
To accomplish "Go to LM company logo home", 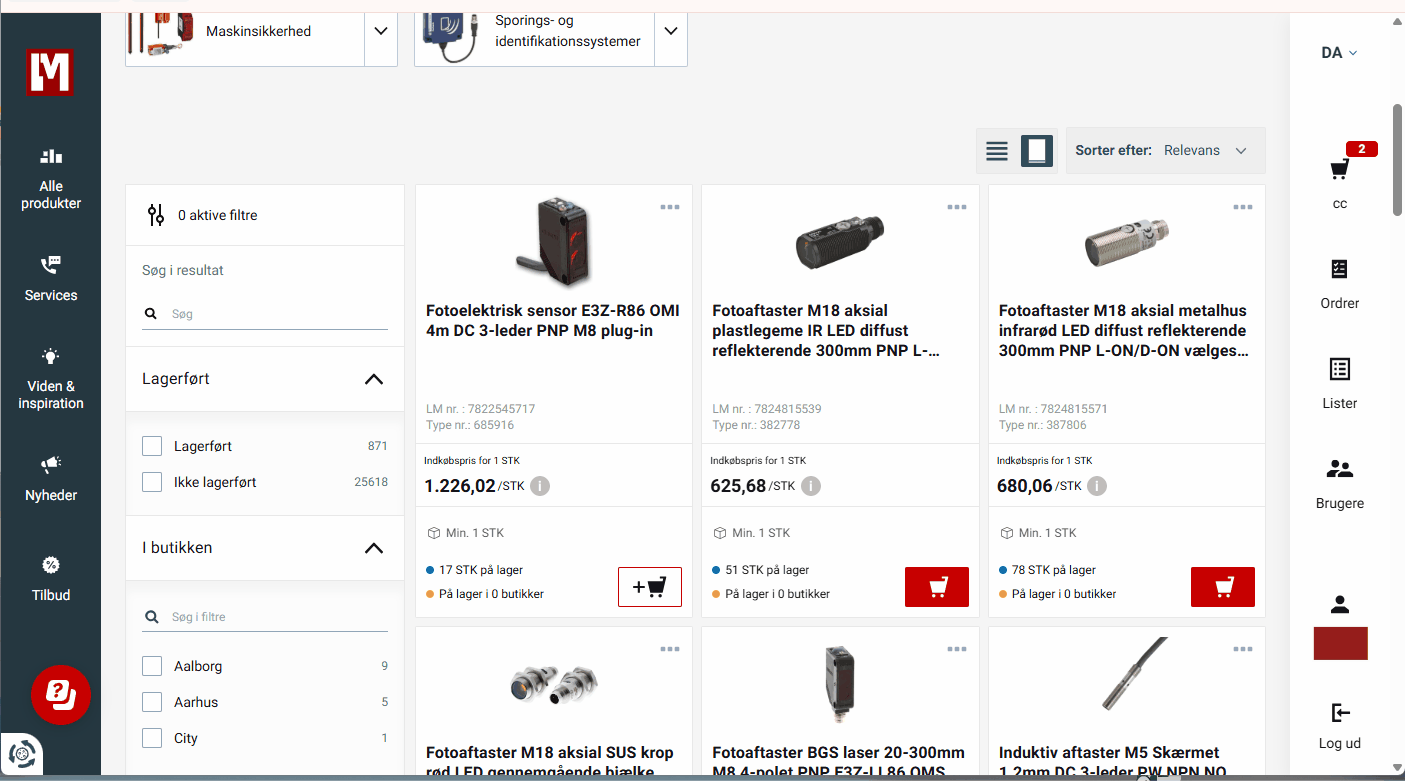I will pyautogui.click(x=50, y=72).
